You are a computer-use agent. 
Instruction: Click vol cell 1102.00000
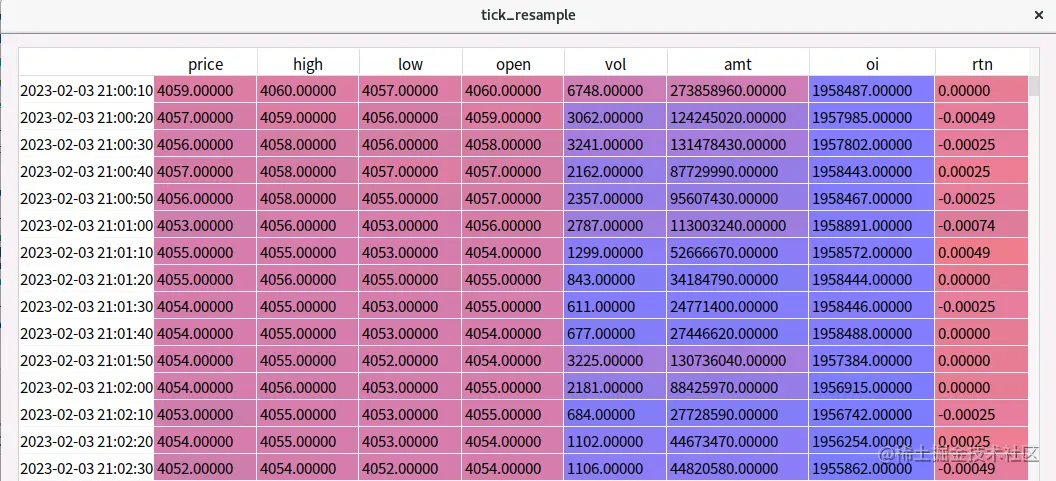[x=616, y=441]
